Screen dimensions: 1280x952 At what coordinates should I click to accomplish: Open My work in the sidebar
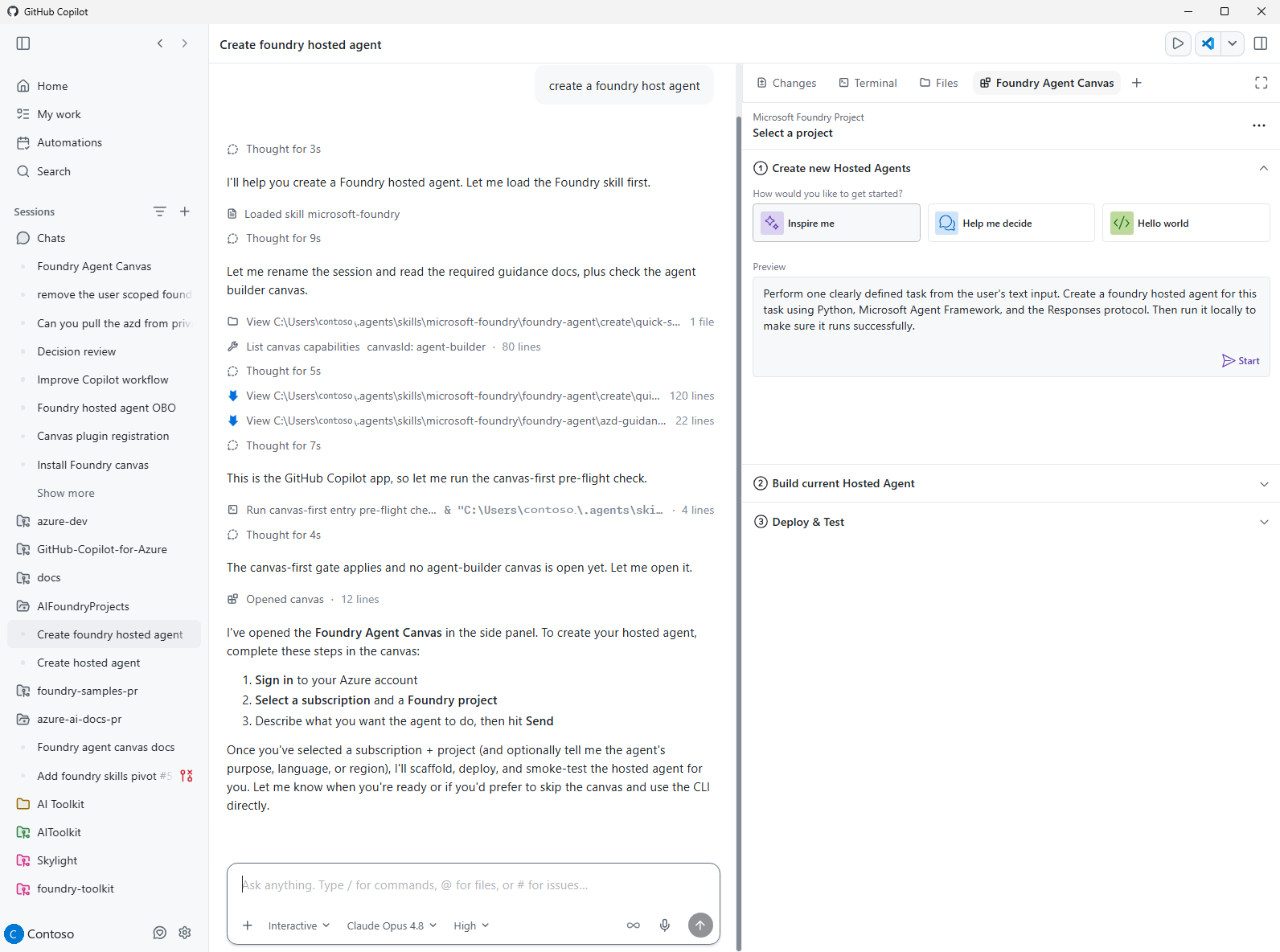[59, 114]
